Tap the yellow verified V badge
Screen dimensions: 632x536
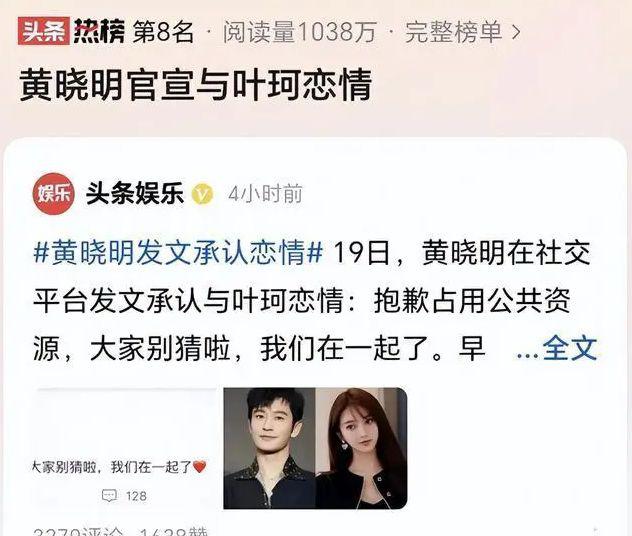pos(202,194)
